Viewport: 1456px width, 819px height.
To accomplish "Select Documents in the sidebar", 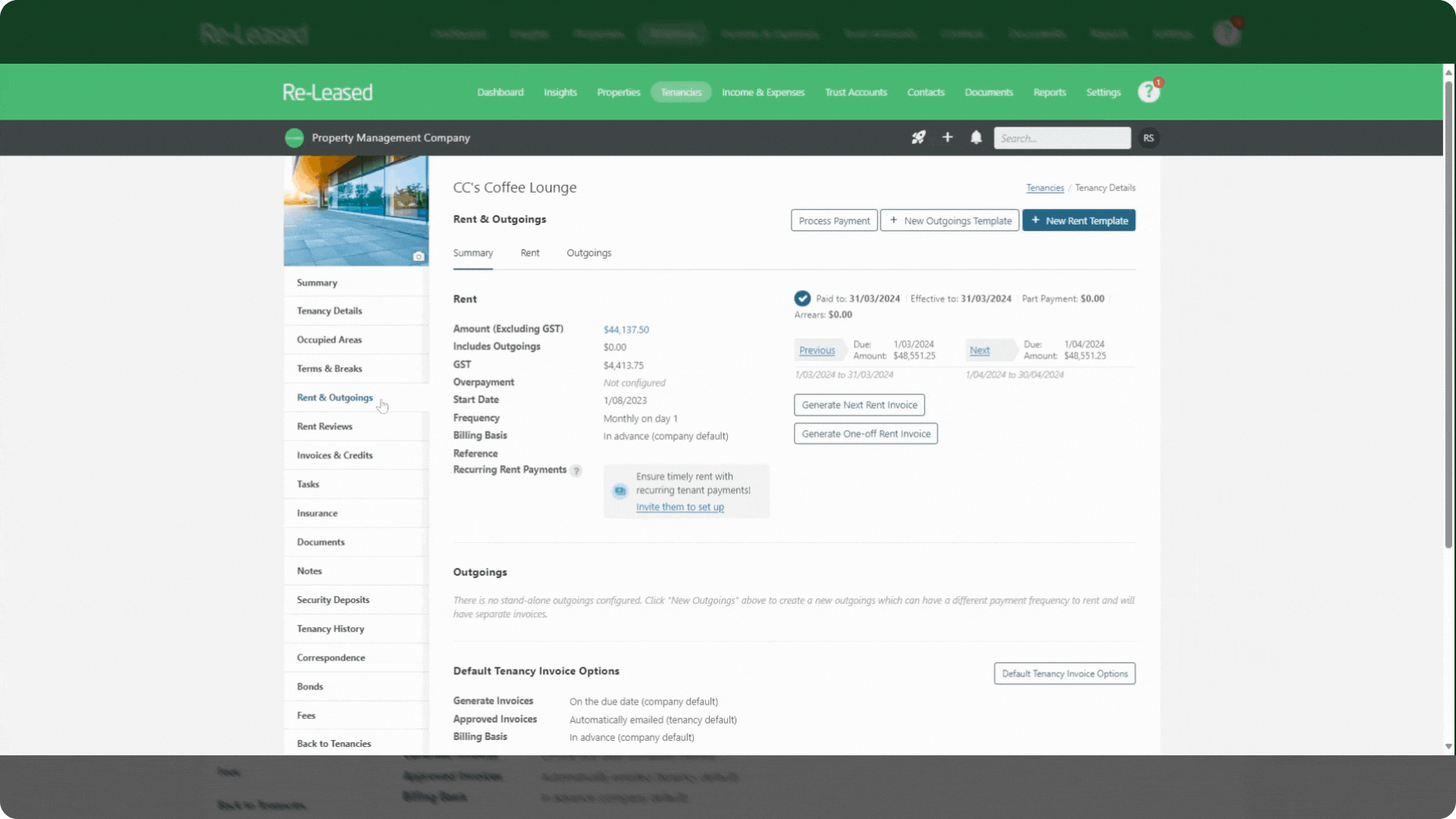I will coord(356,542).
